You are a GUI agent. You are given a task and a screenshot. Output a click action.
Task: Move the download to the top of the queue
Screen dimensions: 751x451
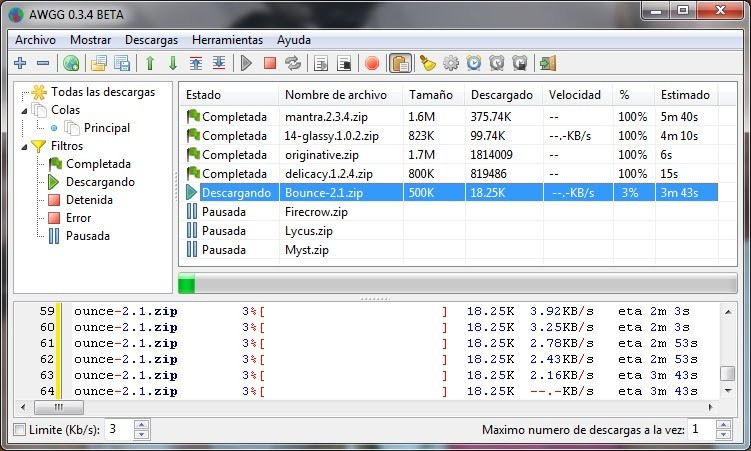tap(196, 63)
